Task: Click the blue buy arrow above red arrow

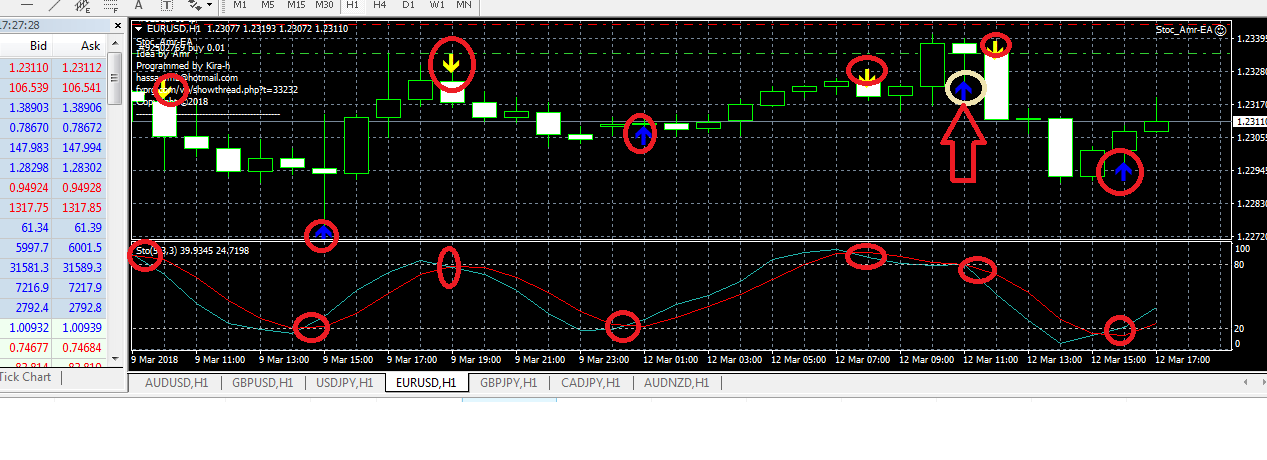Action: (964, 91)
